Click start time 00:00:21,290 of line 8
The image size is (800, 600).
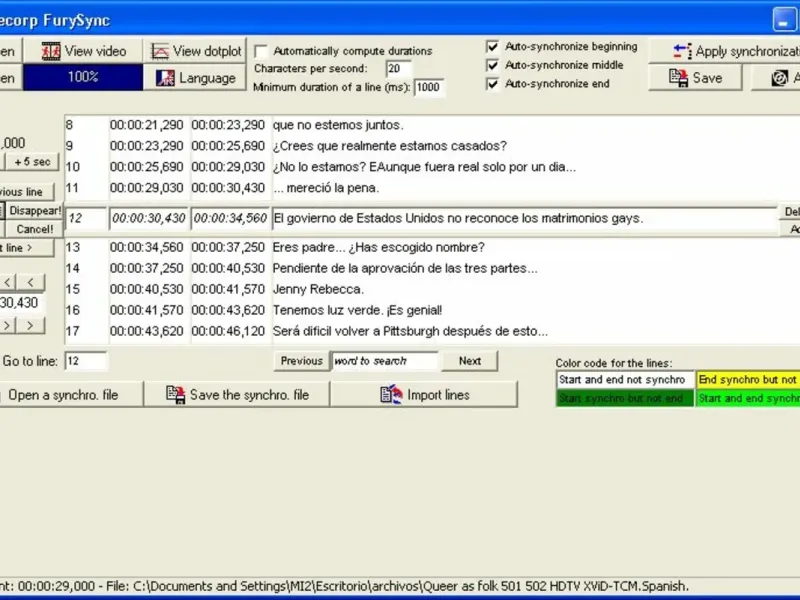click(x=146, y=125)
